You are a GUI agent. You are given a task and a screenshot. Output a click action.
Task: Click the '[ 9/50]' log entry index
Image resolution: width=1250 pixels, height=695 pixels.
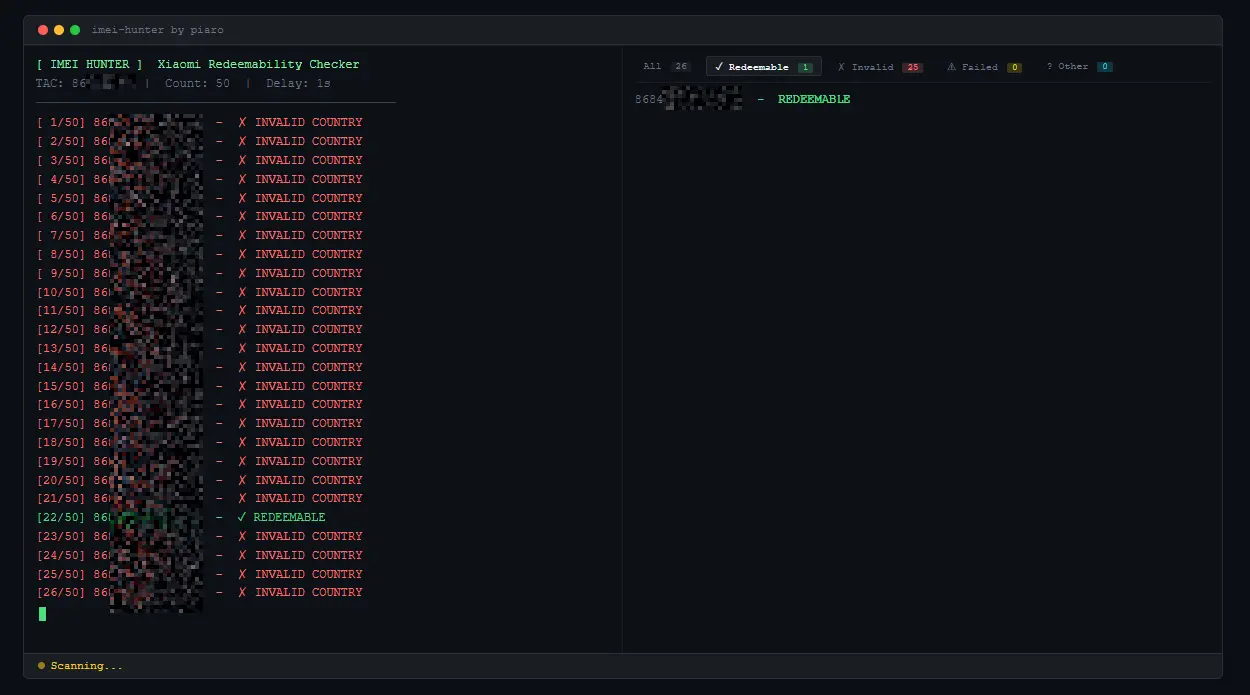(x=62, y=273)
